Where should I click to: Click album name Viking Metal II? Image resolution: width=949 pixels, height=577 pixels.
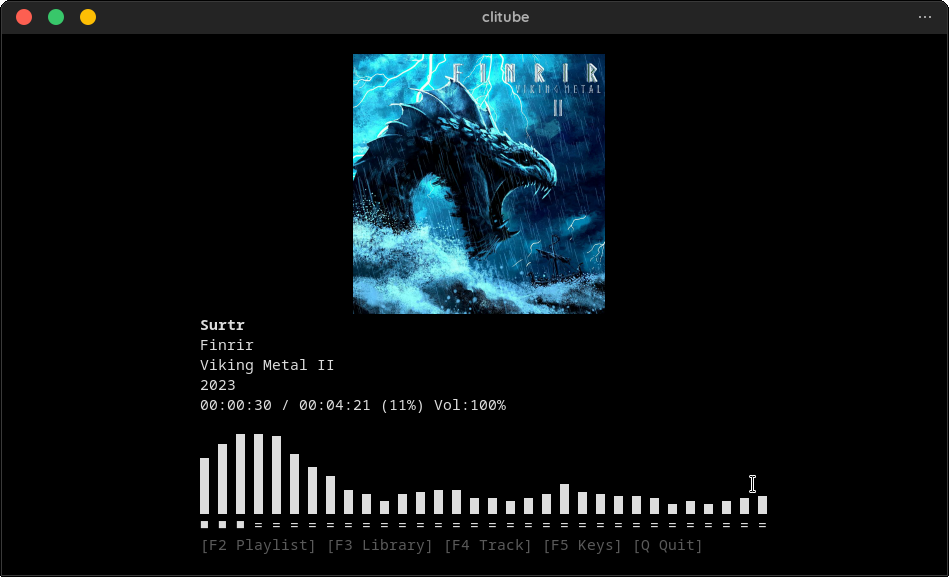click(x=267, y=365)
